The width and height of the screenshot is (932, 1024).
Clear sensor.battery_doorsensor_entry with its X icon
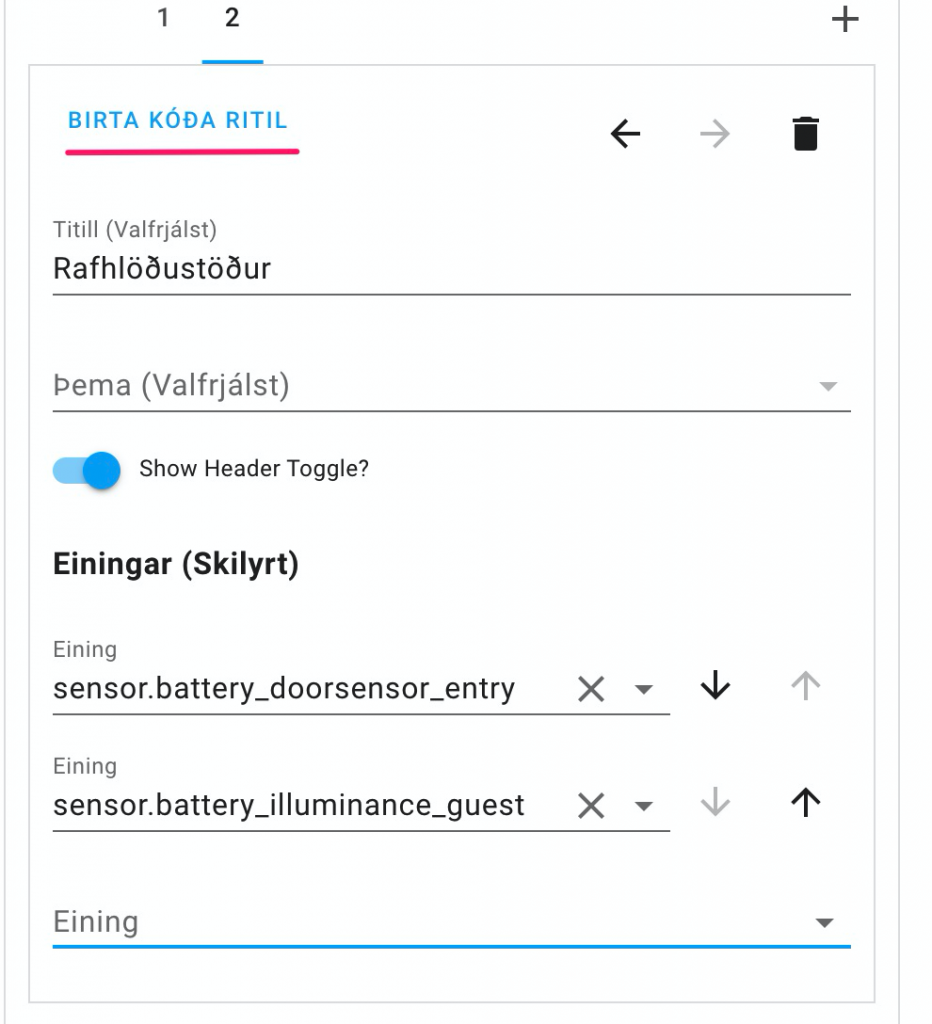point(591,687)
